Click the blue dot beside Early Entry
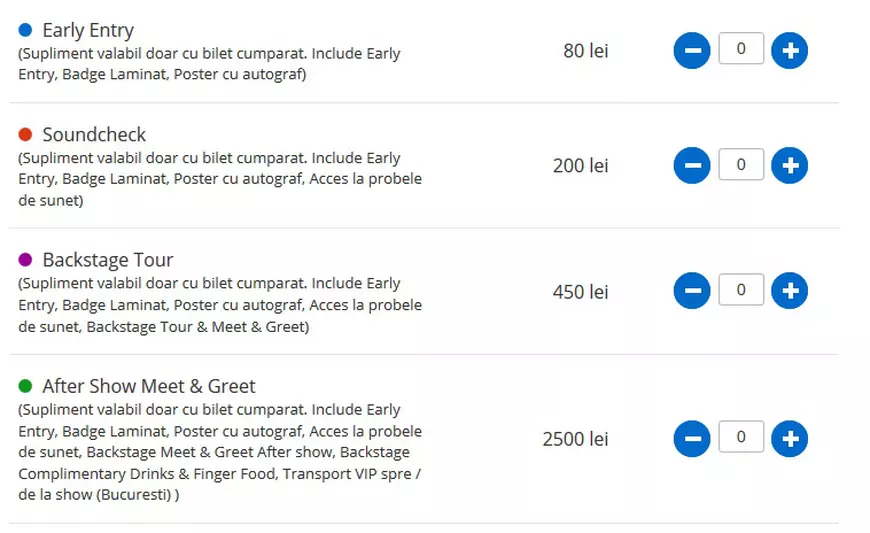The height and width of the screenshot is (533, 870). point(26,30)
